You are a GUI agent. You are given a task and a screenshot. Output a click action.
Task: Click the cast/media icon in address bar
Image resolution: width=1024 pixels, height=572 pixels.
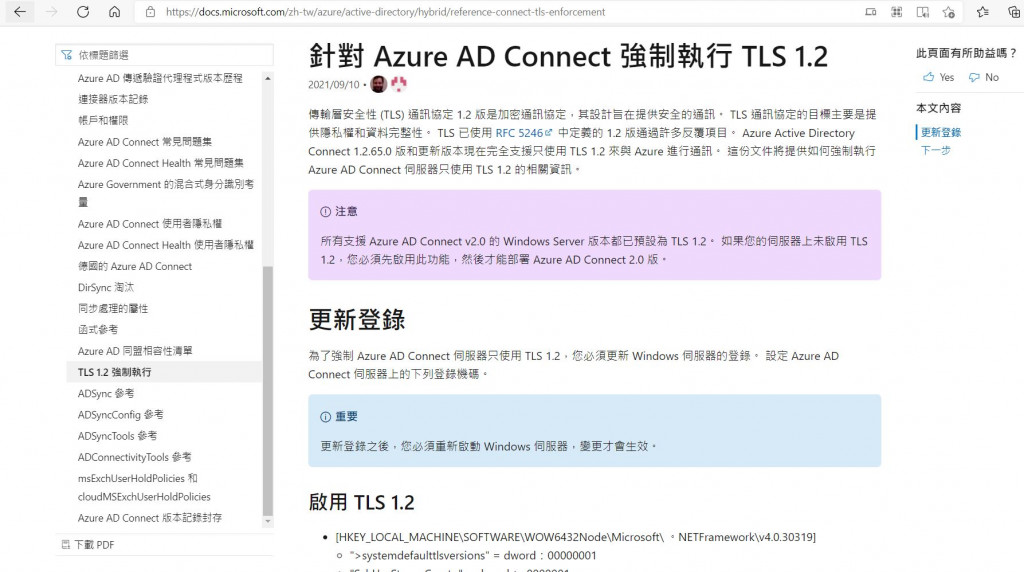tap(871, 12)
